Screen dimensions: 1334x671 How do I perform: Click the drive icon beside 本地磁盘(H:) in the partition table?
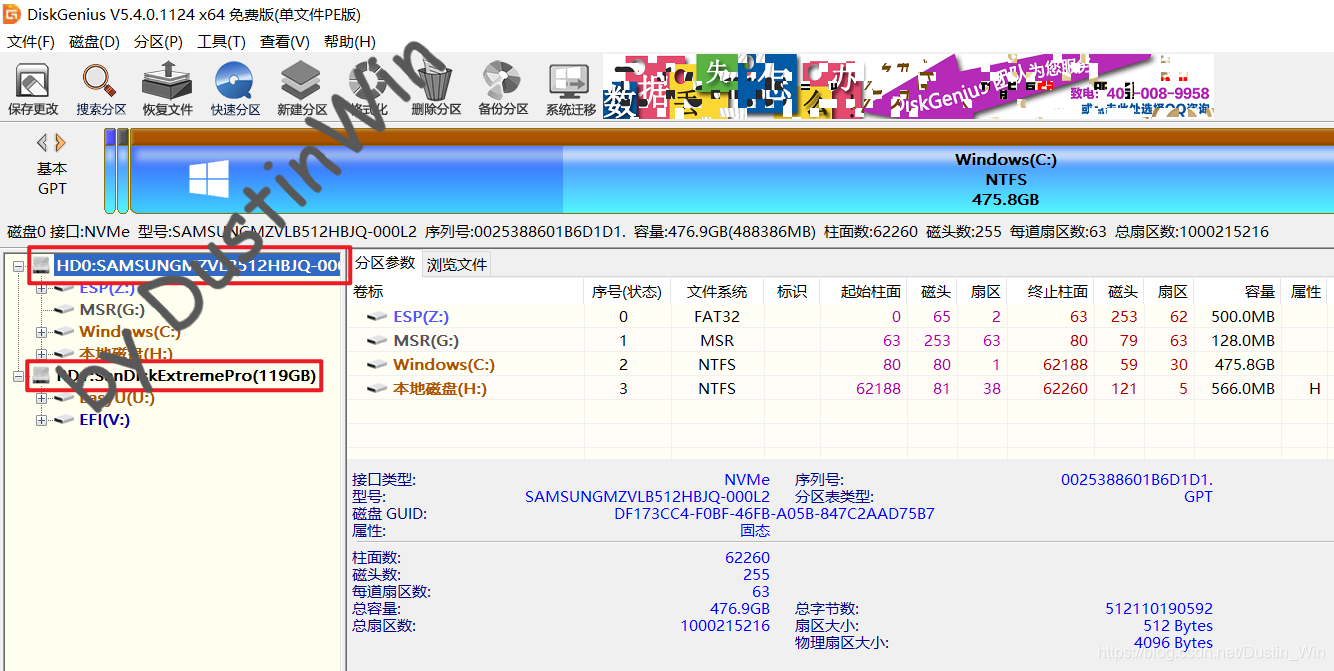pyautogui.click(x=377, y=389)
